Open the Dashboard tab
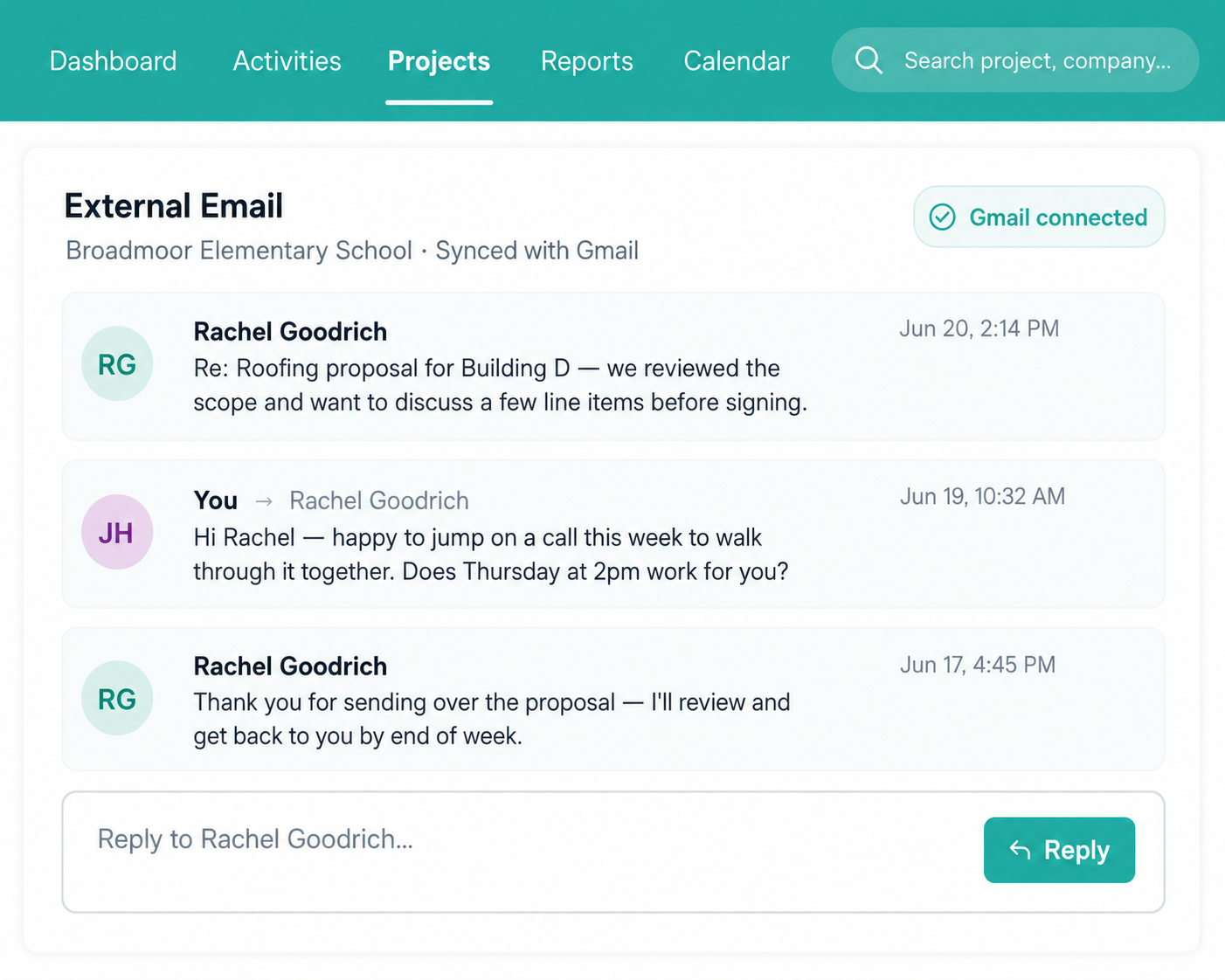The height and width of the screenshot is (980, 1225). (113, 61)
